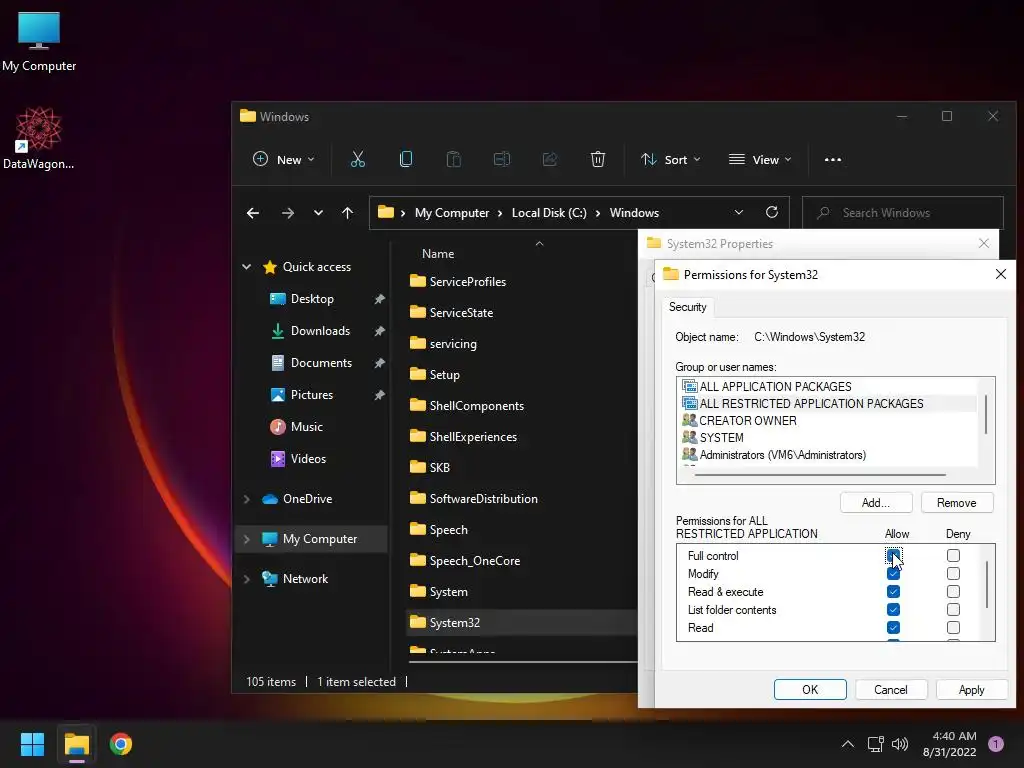1024x768 pixels.
Task: Open My Computer desktop icon
Action: [x=39, y=42]
